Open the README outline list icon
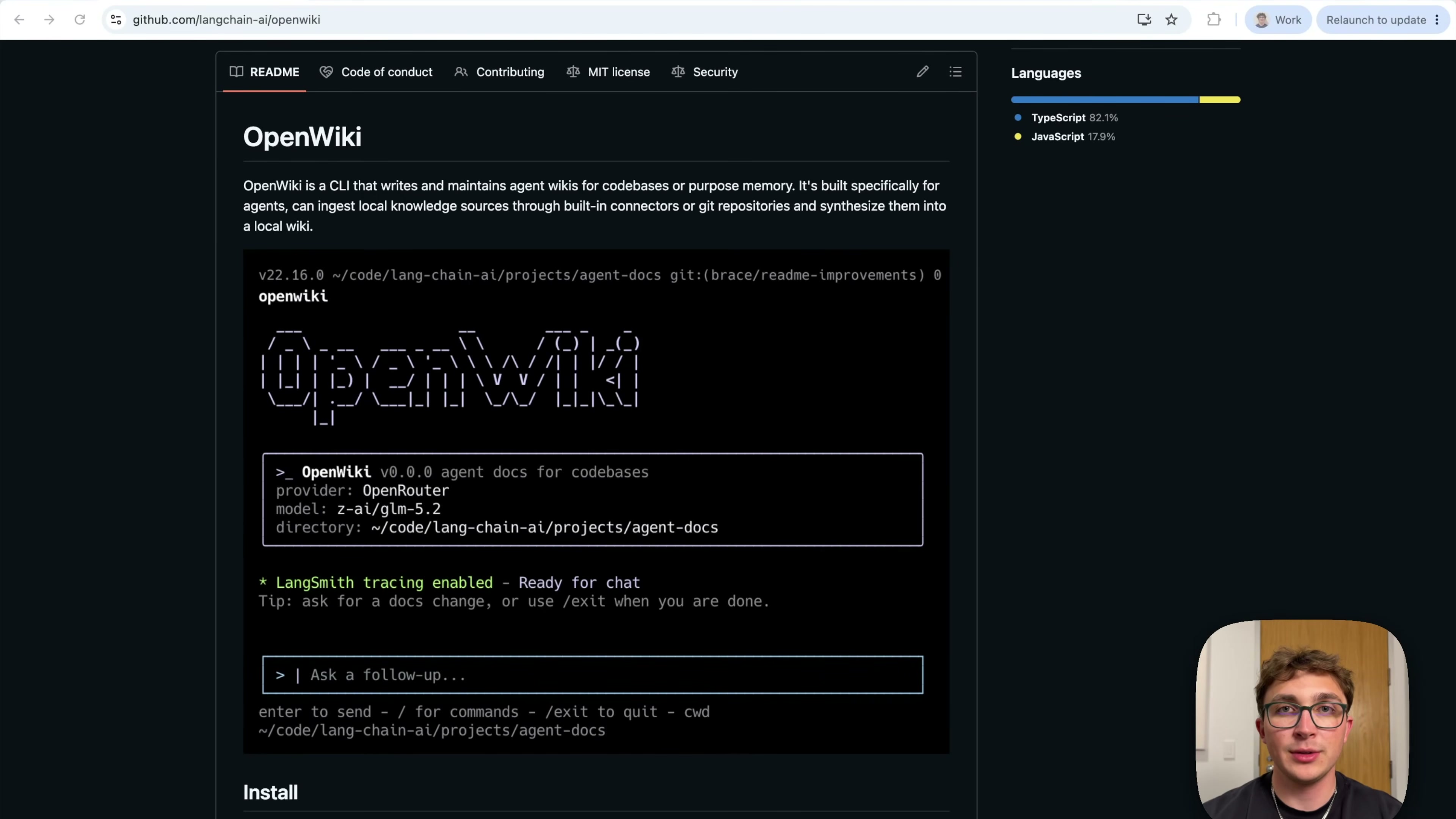The image size is (1456, 819). click(956, 72)
